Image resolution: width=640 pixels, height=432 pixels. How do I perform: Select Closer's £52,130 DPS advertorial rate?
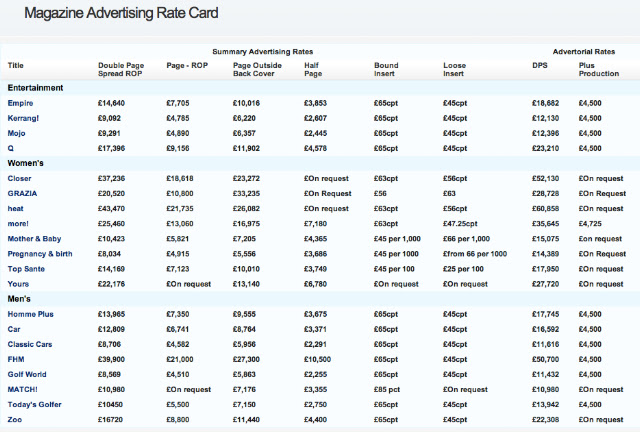545,178
